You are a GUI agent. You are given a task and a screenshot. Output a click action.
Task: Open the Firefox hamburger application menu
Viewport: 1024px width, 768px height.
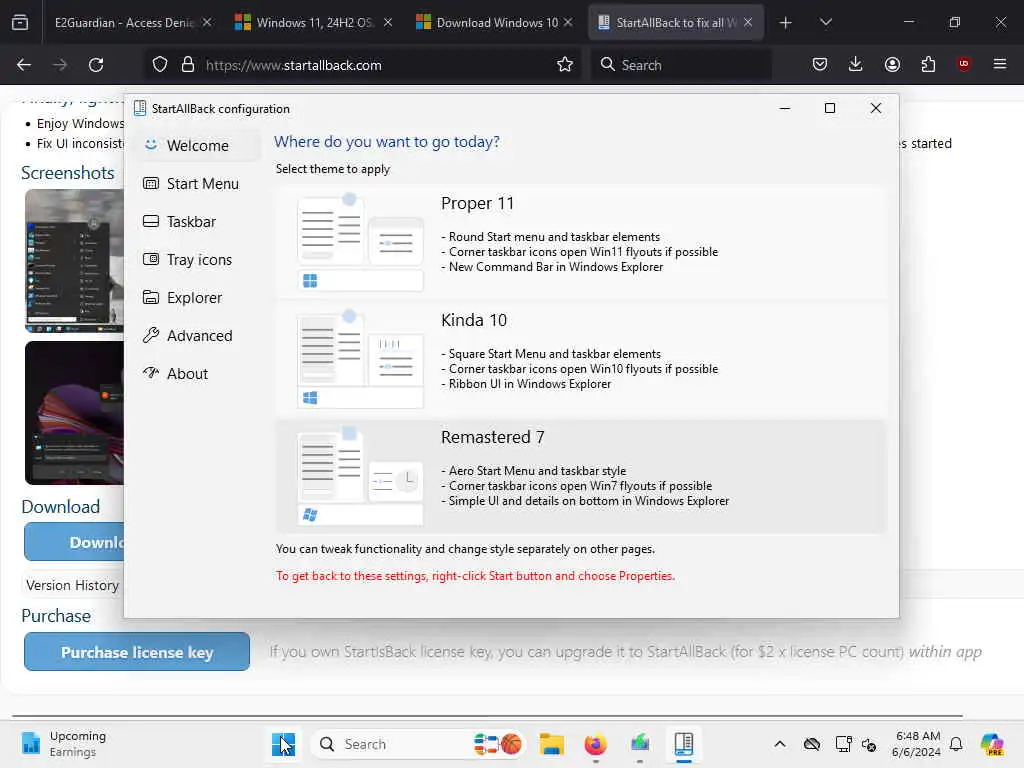tap(999, 64)
